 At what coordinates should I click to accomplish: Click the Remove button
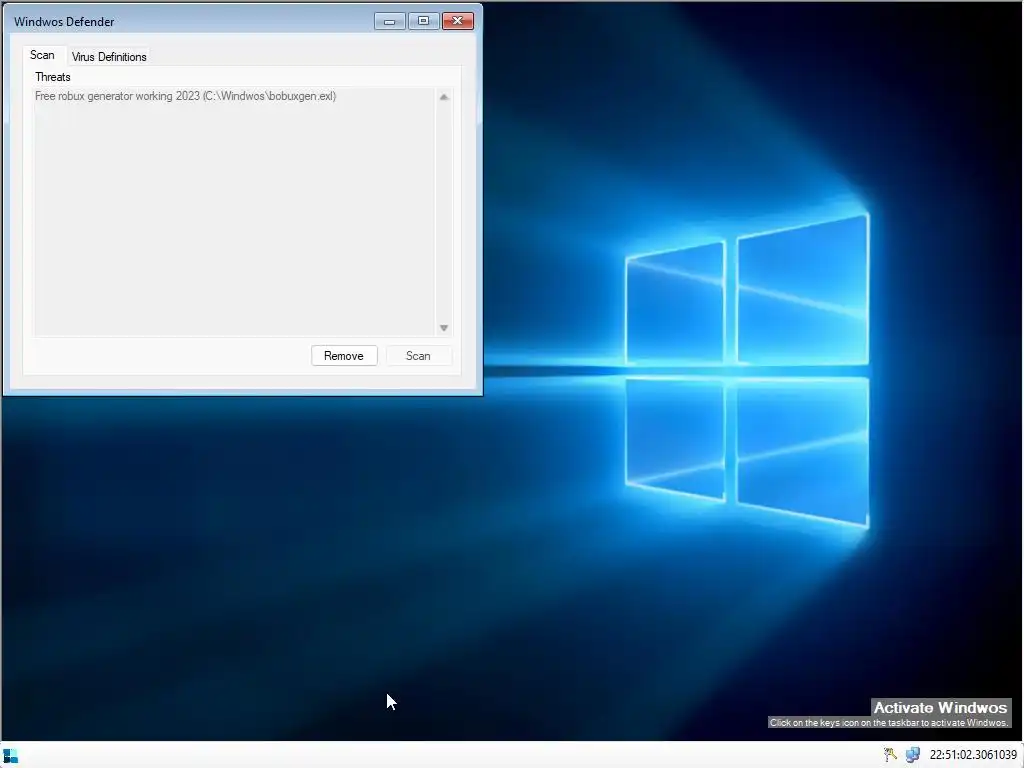tap(344, 356)
